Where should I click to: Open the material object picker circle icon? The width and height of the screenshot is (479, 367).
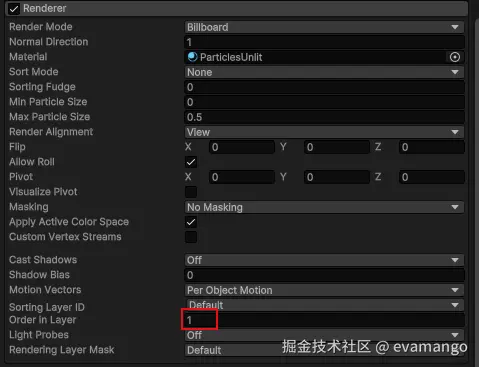(x=455, y=57)
